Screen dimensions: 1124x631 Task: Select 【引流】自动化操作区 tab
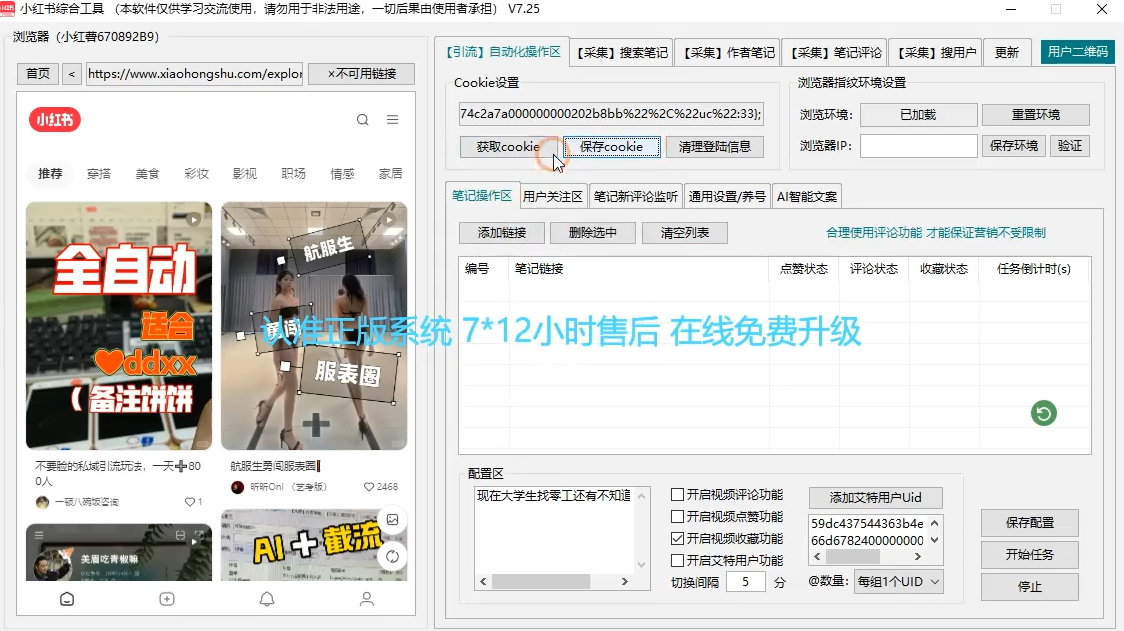pyautogui.click(x=503, y=52)
